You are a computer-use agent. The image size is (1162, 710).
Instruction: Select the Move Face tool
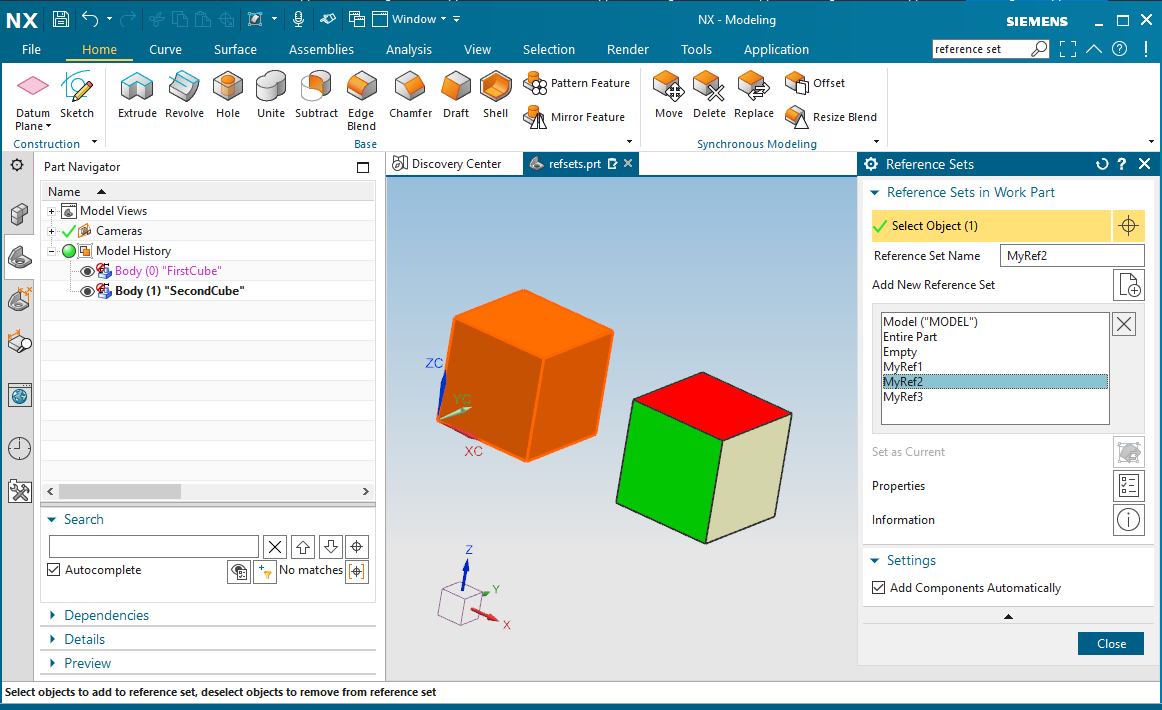click(x=668, y=95)
